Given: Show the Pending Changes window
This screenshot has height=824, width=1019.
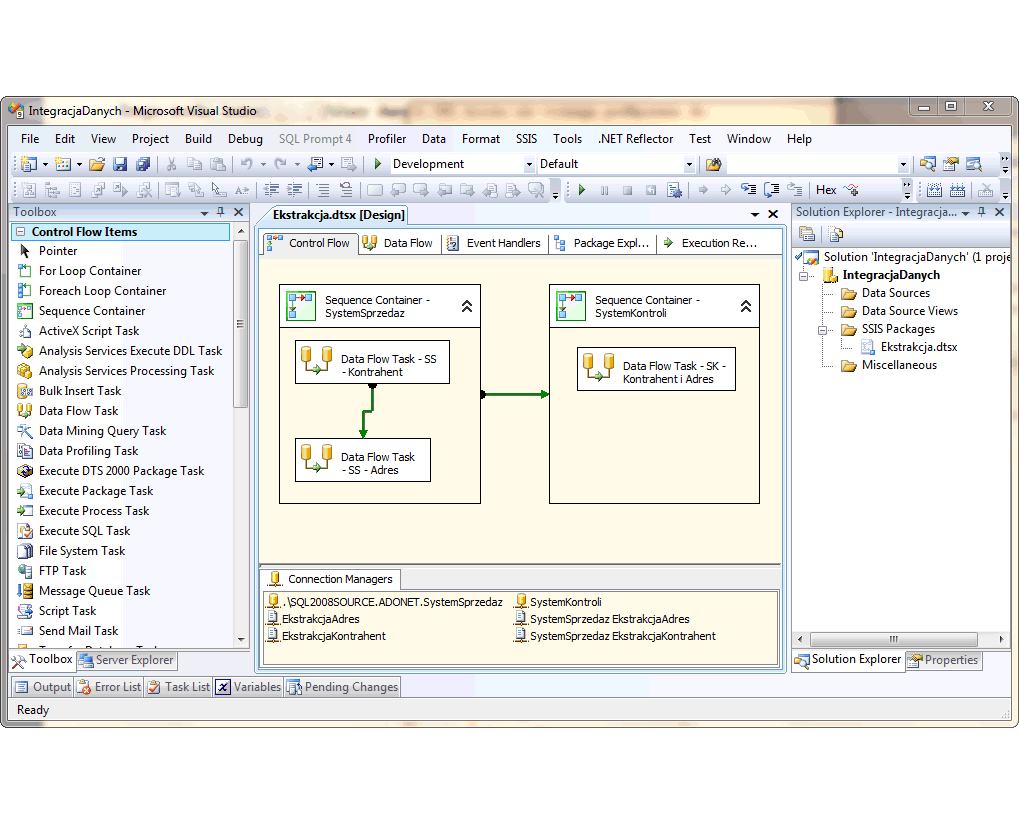Looking at the screenshot, I should coord(342,688).
